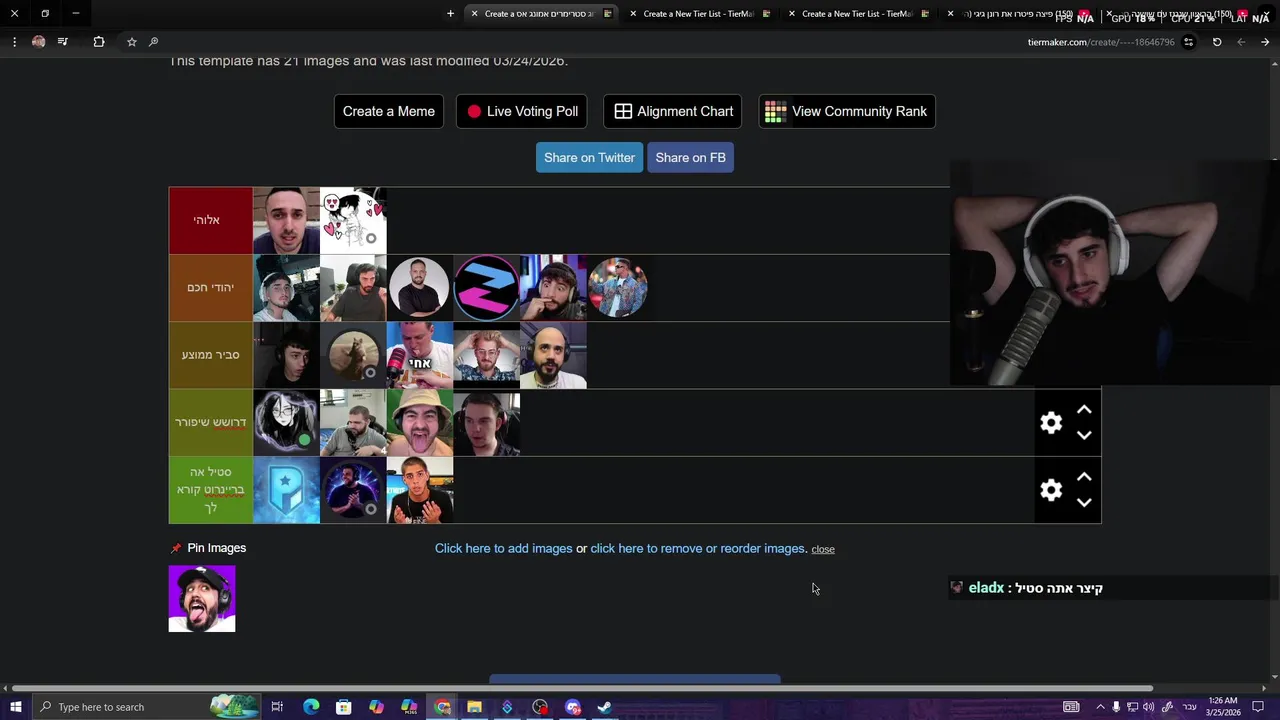
Task: Select the bald man in black shirt circle image
Action: pyautogui.click(x=420, y=288)
